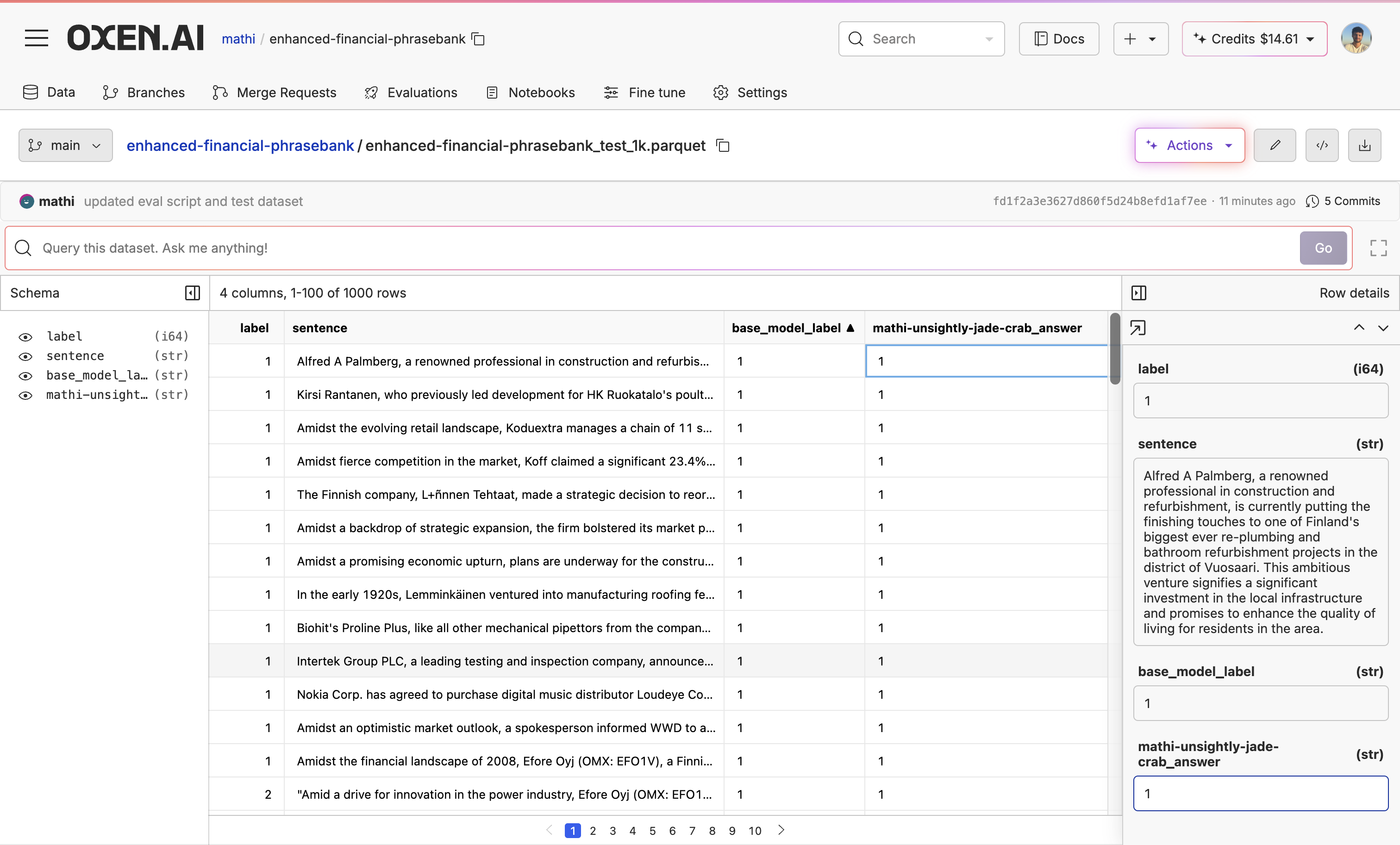This screenshot has width=1400, height=845.
Task: Open row details in expanded view
Action: (1137, 328)
